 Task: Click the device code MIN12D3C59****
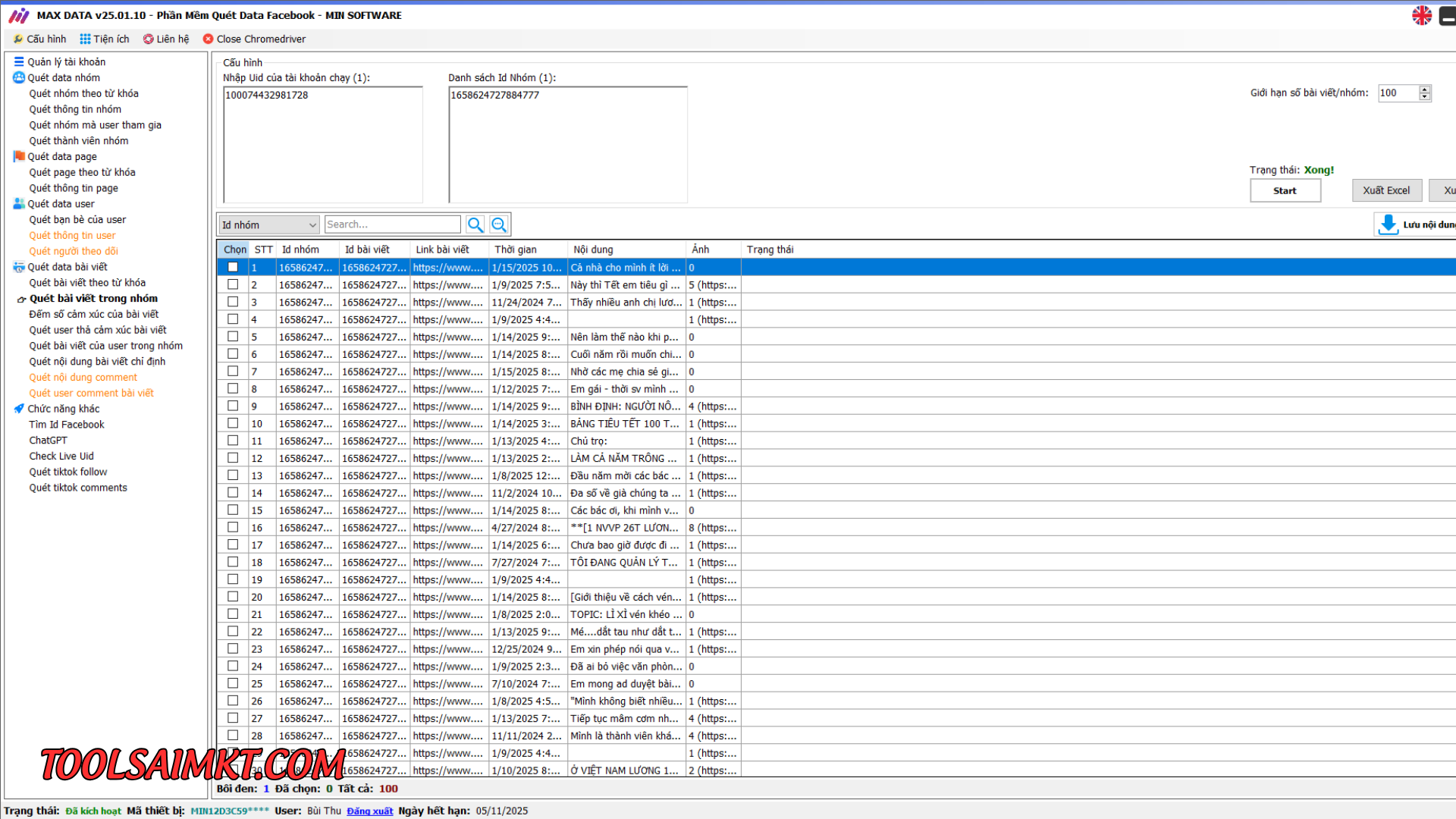(230, 811)
